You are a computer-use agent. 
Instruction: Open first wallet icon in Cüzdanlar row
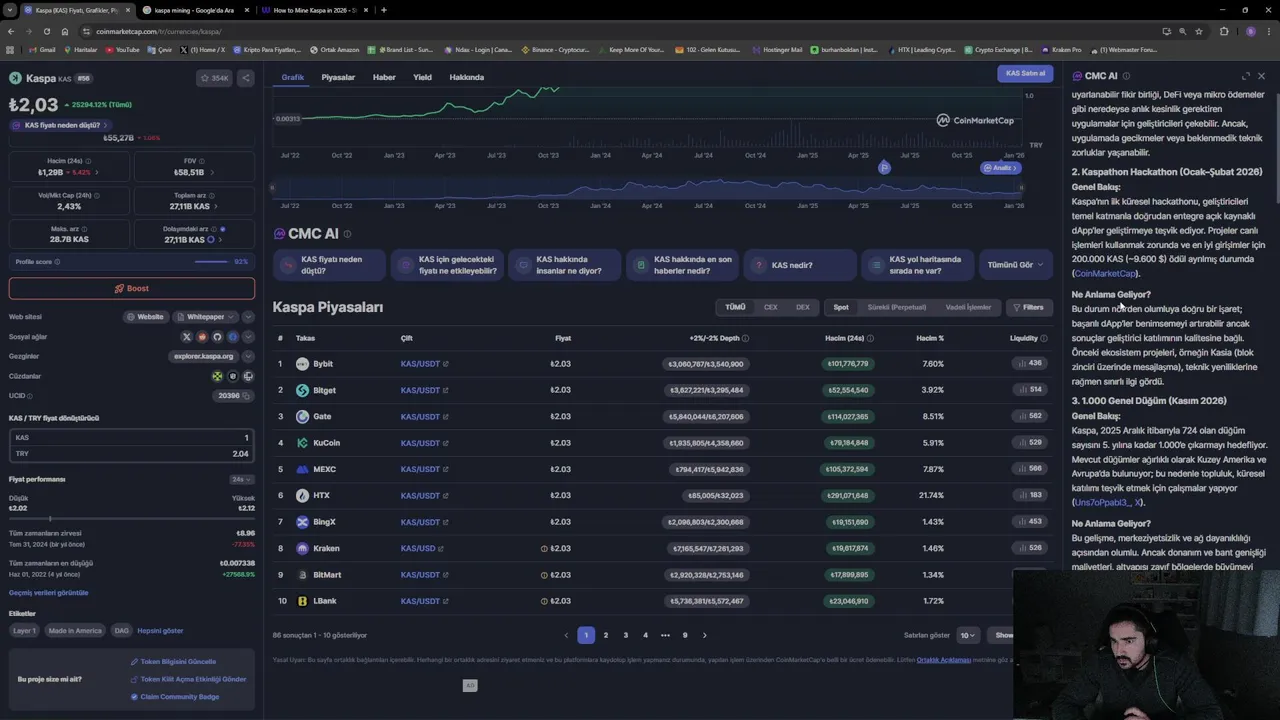(x=217, y=376)
